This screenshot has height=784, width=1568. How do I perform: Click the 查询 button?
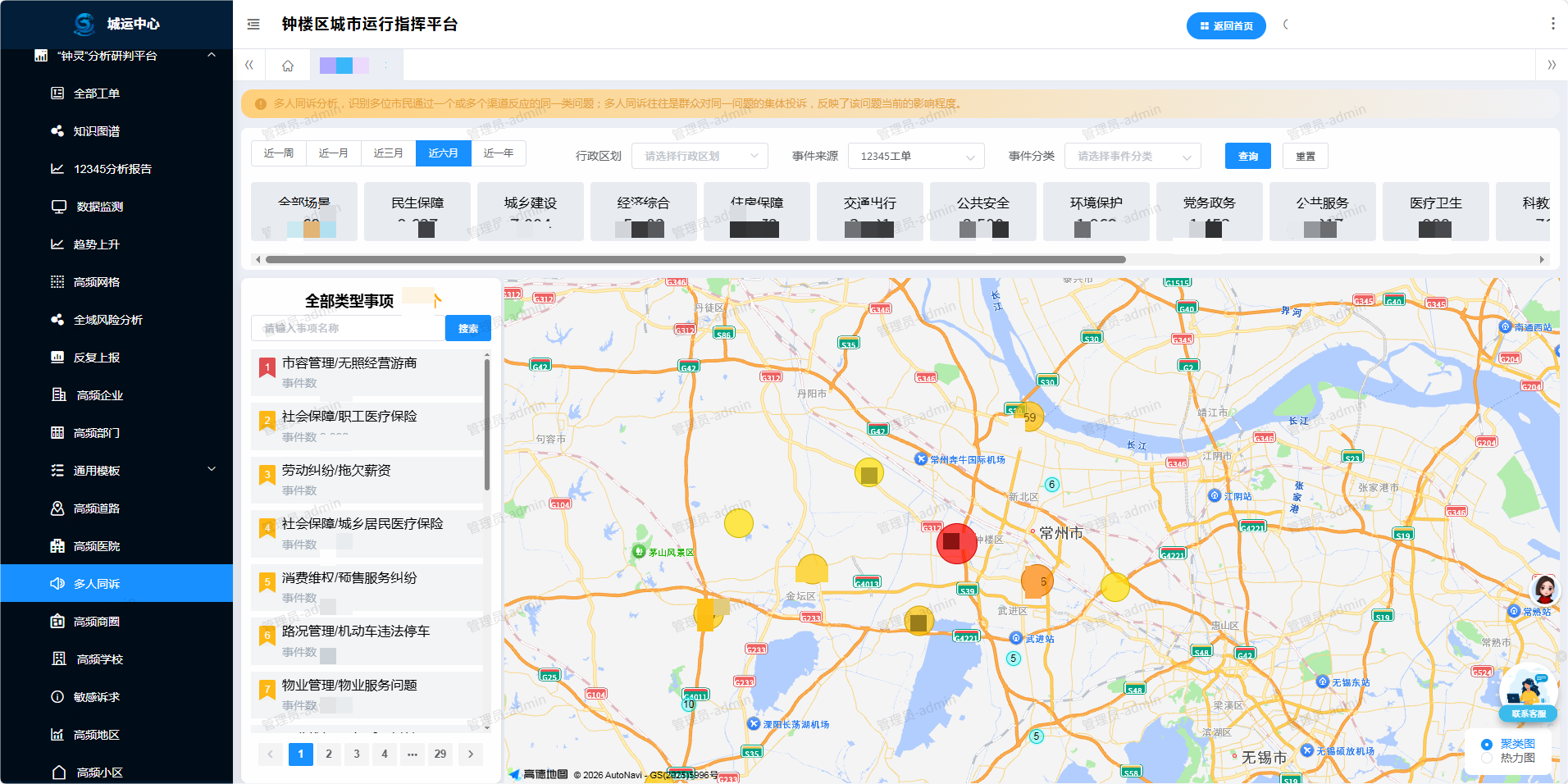[x=1247, y=156]
